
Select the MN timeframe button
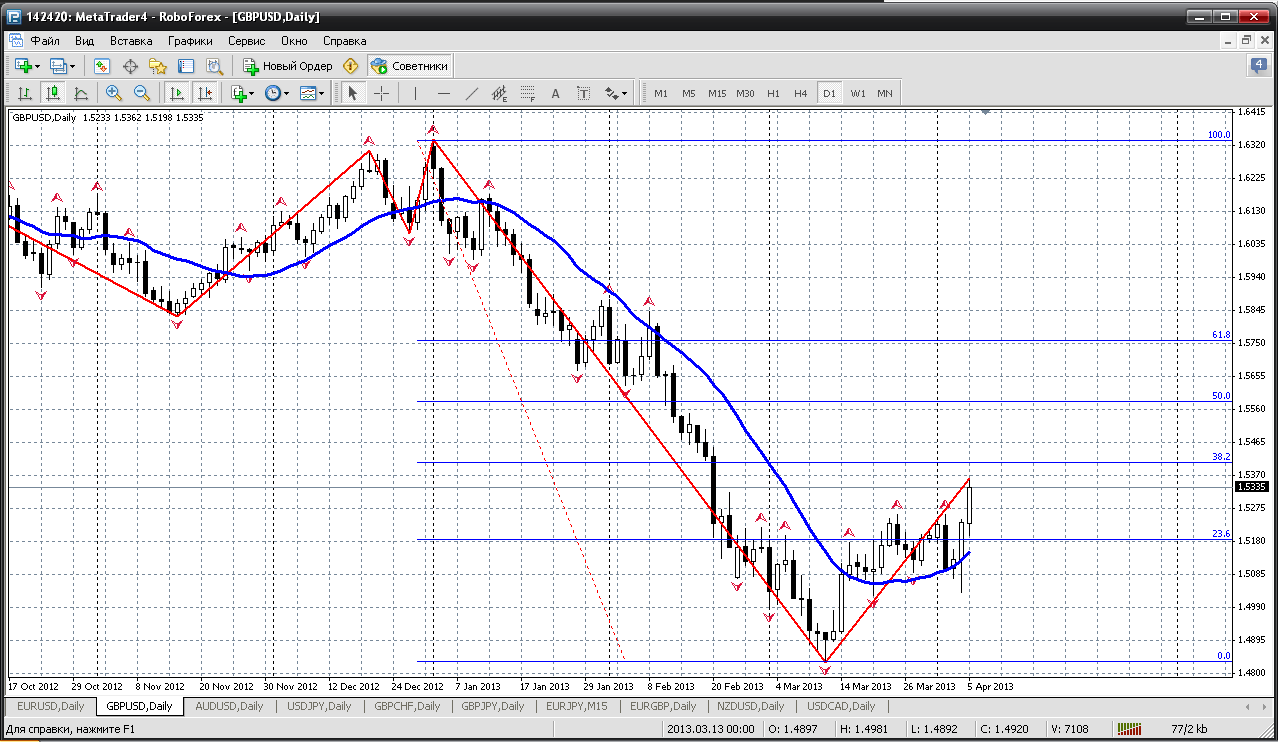point(885,93)
